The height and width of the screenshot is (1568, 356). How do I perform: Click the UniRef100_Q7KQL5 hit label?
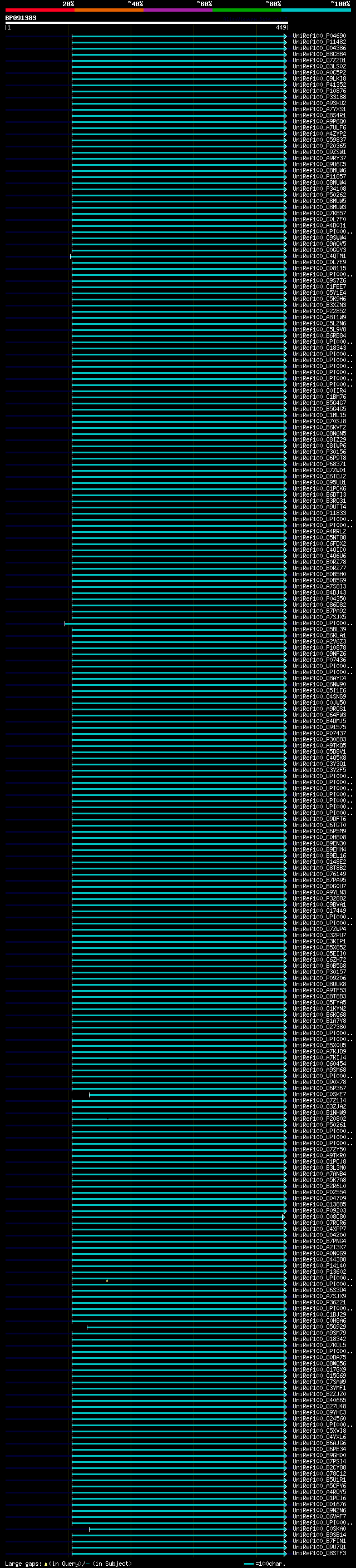tap(319, 1345)
